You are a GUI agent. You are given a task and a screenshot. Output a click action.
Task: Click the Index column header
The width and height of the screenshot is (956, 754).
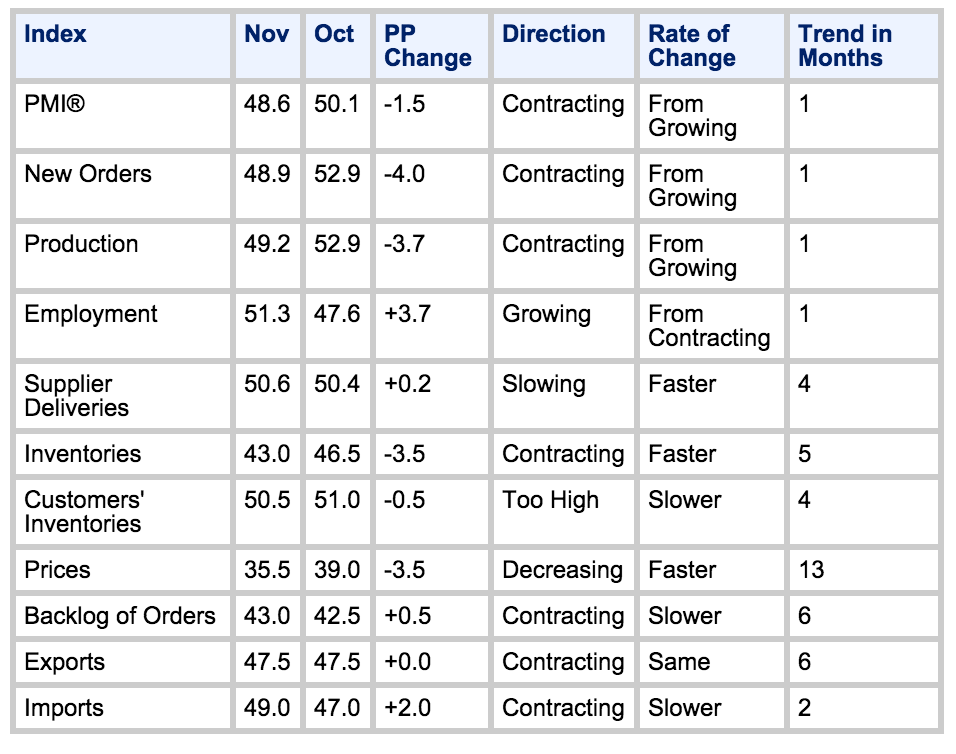[x=56, y=34]
